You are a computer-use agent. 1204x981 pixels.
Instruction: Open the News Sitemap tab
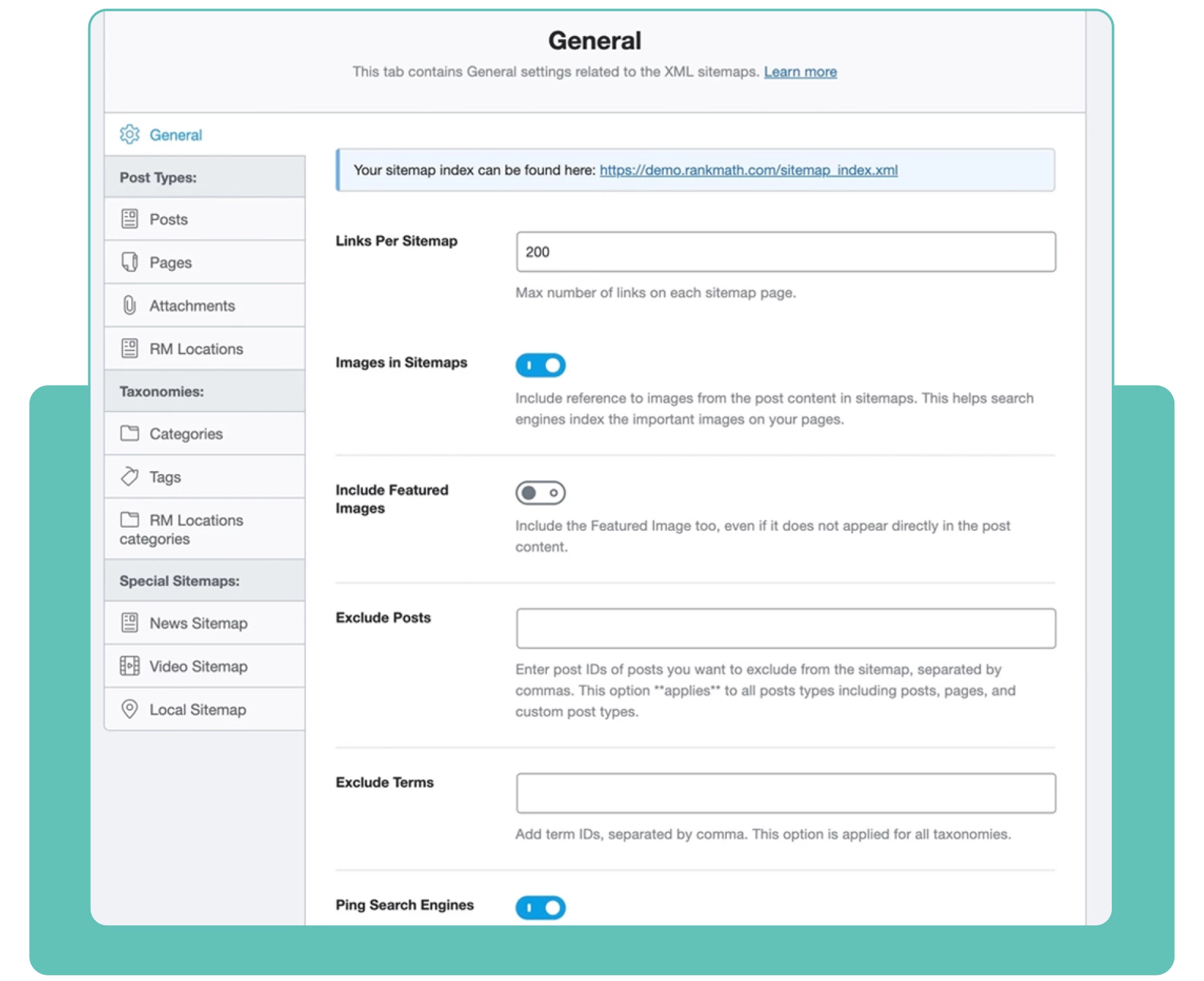(205, 623)
